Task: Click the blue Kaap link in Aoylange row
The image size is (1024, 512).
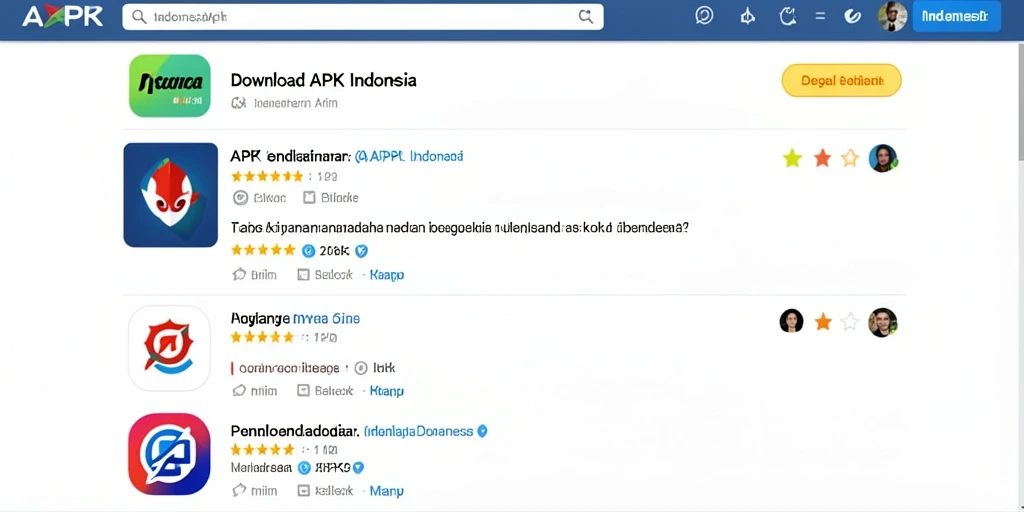Action: pyautogui.click(x=387, y=391)
